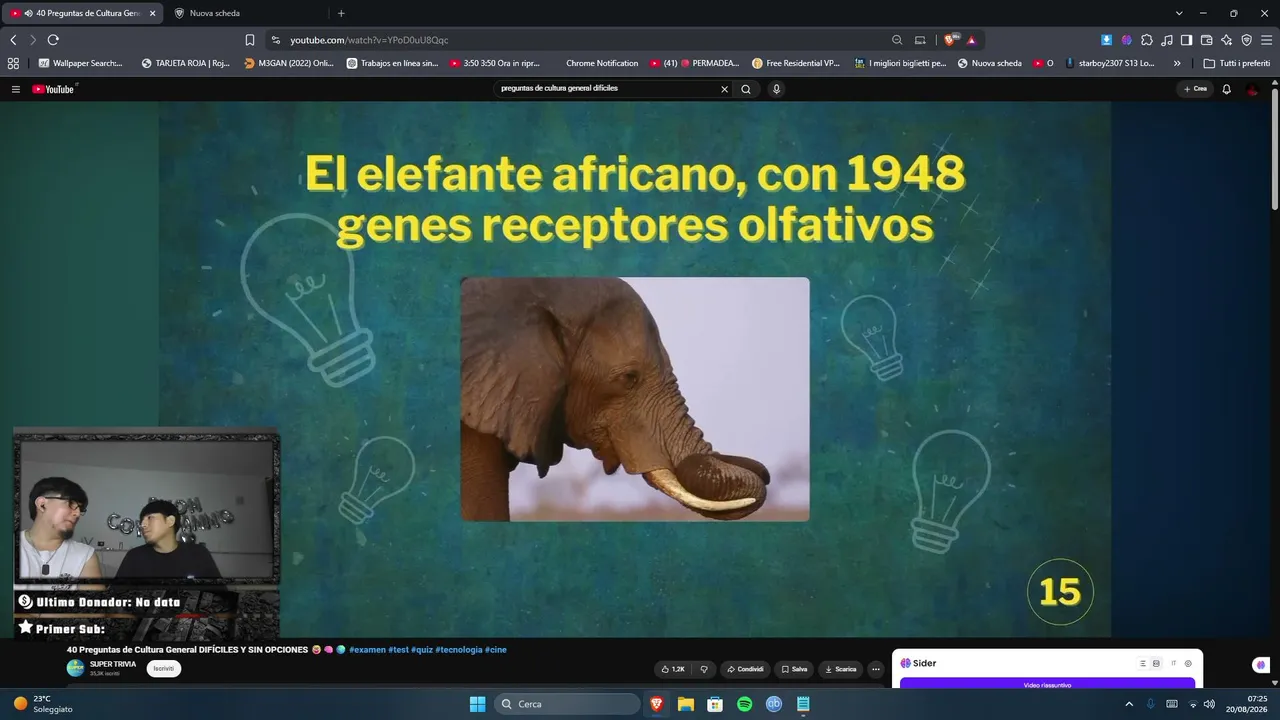Open the TARJETA ROJA bookmark

pyautogui.click(x=186, y=63)
